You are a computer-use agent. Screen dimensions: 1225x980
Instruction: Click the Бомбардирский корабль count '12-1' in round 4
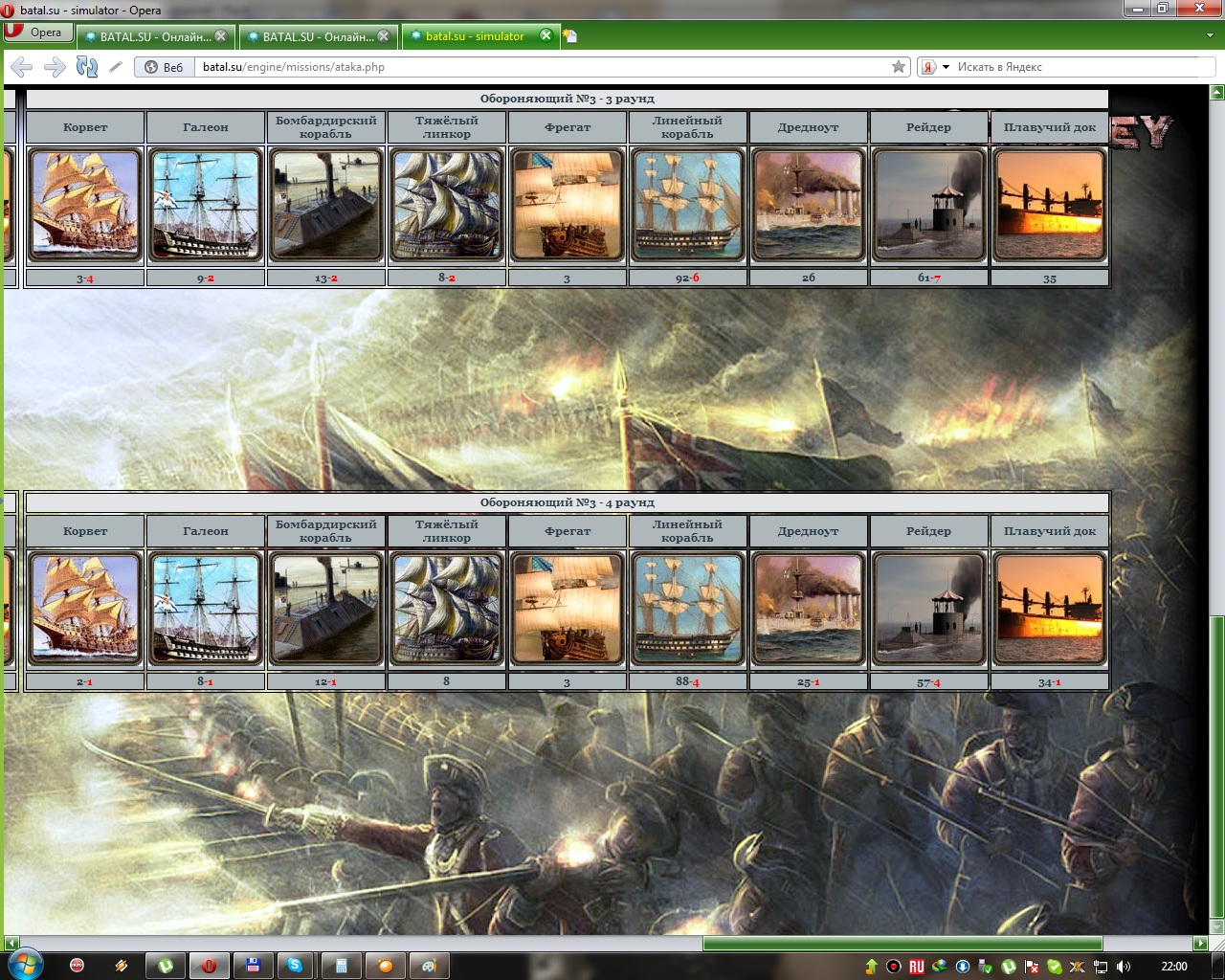[x=326, y=681]
